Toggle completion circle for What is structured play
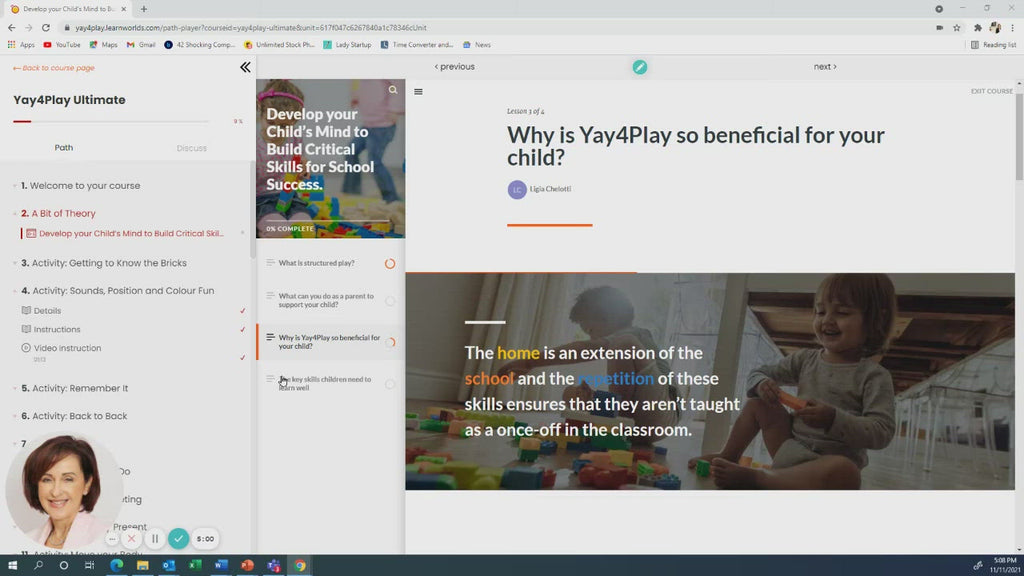 (390, 264)
